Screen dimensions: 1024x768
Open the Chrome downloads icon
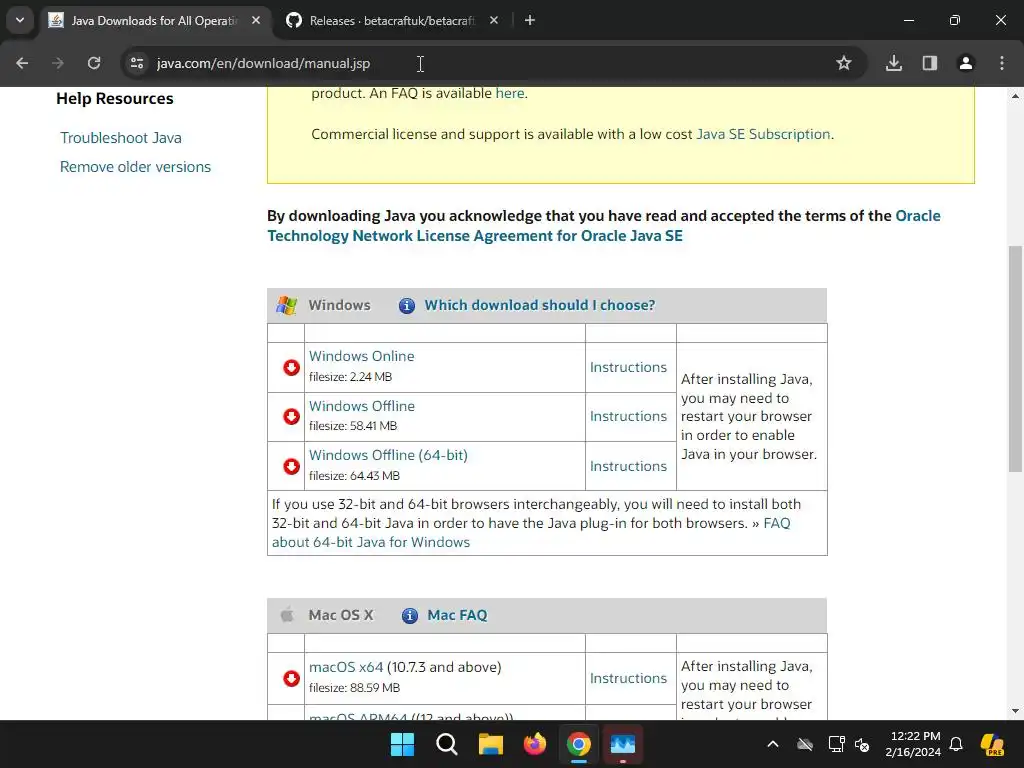894,63
